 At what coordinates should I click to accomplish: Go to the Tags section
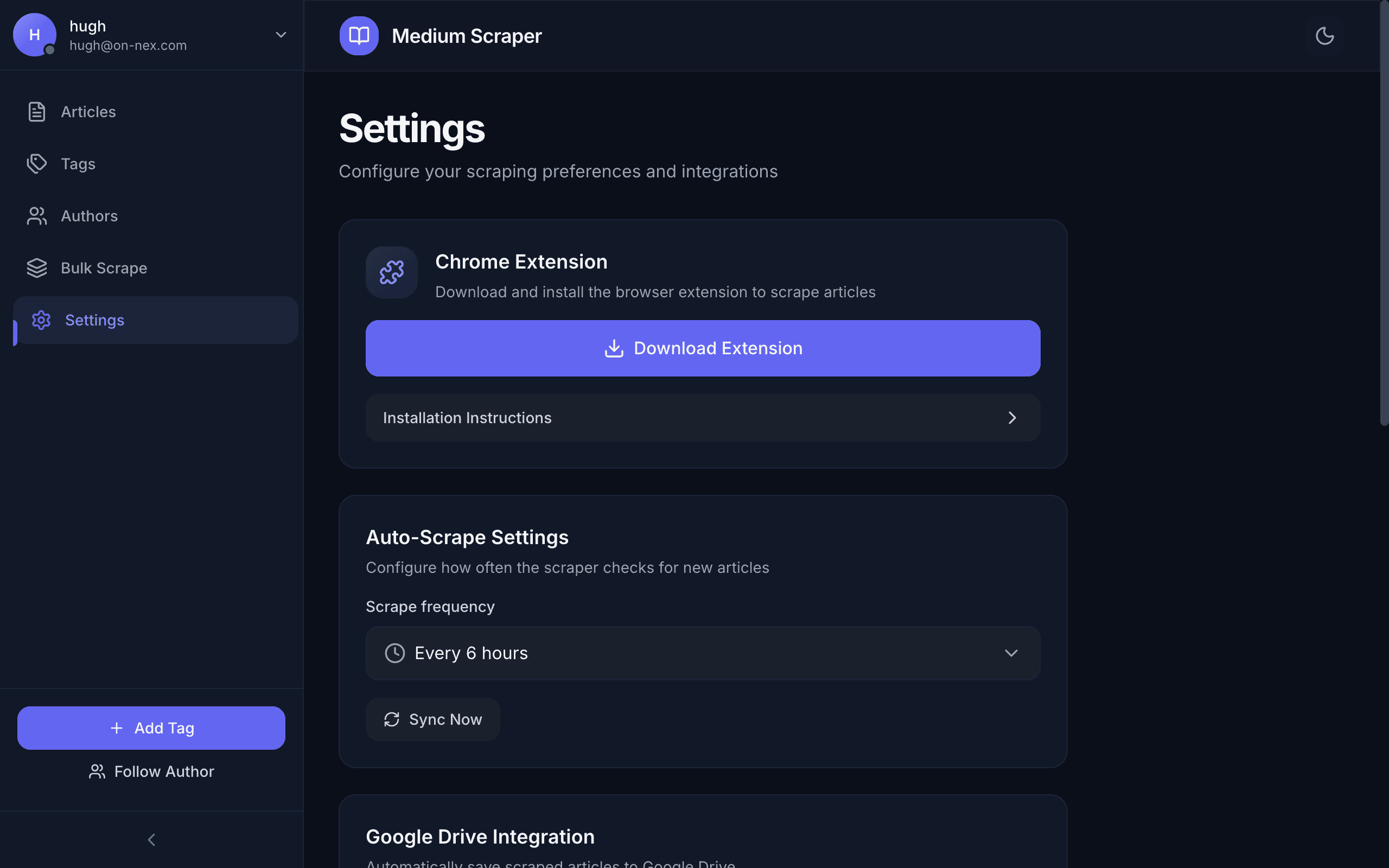point(78,164)
